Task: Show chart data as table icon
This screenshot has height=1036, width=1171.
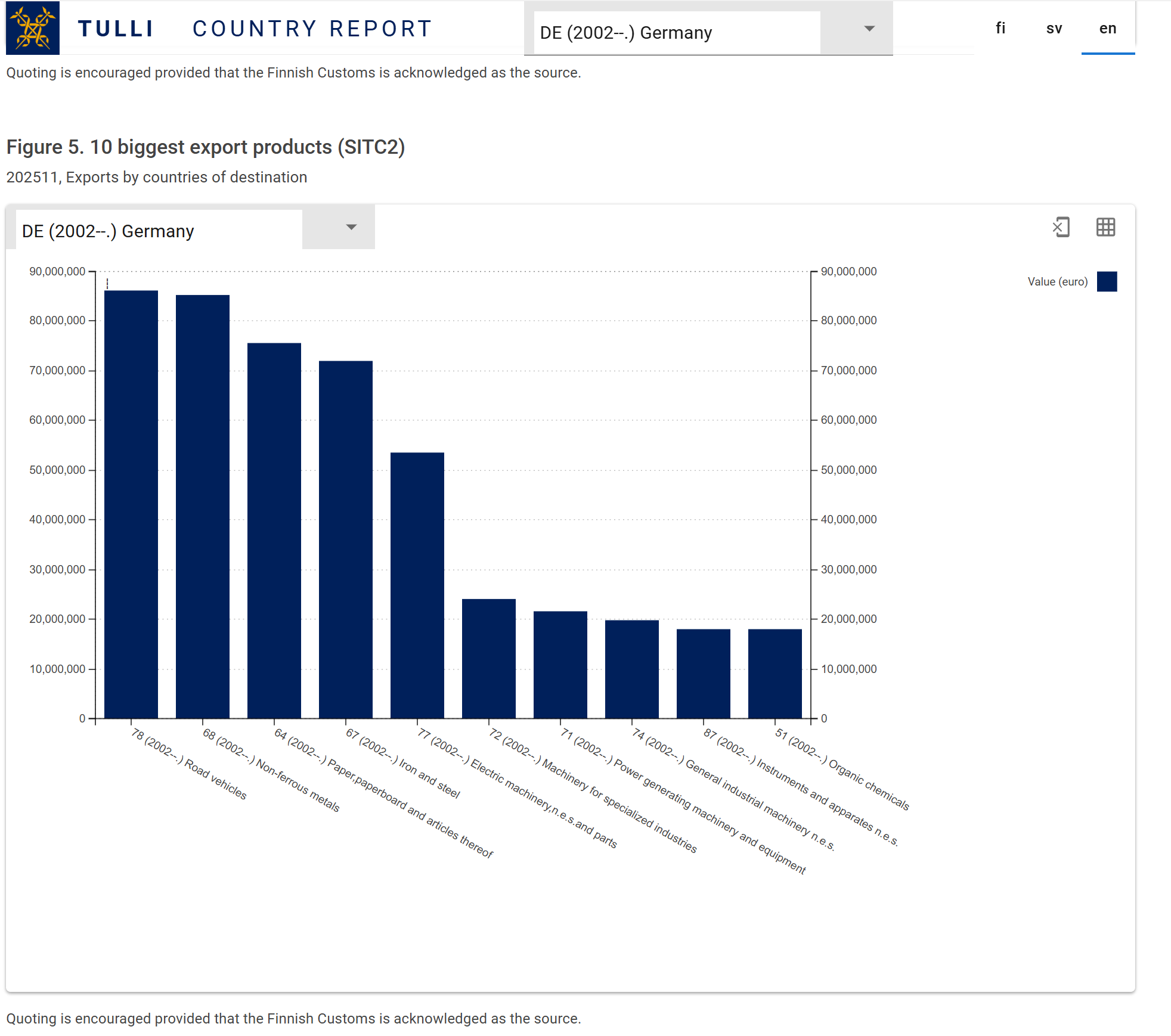Action: pyautogui.click(x=1105, y=227)
